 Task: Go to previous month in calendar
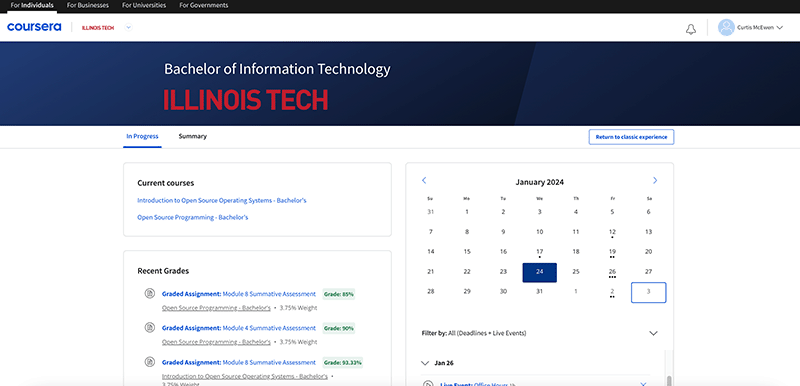pos(424,181)
